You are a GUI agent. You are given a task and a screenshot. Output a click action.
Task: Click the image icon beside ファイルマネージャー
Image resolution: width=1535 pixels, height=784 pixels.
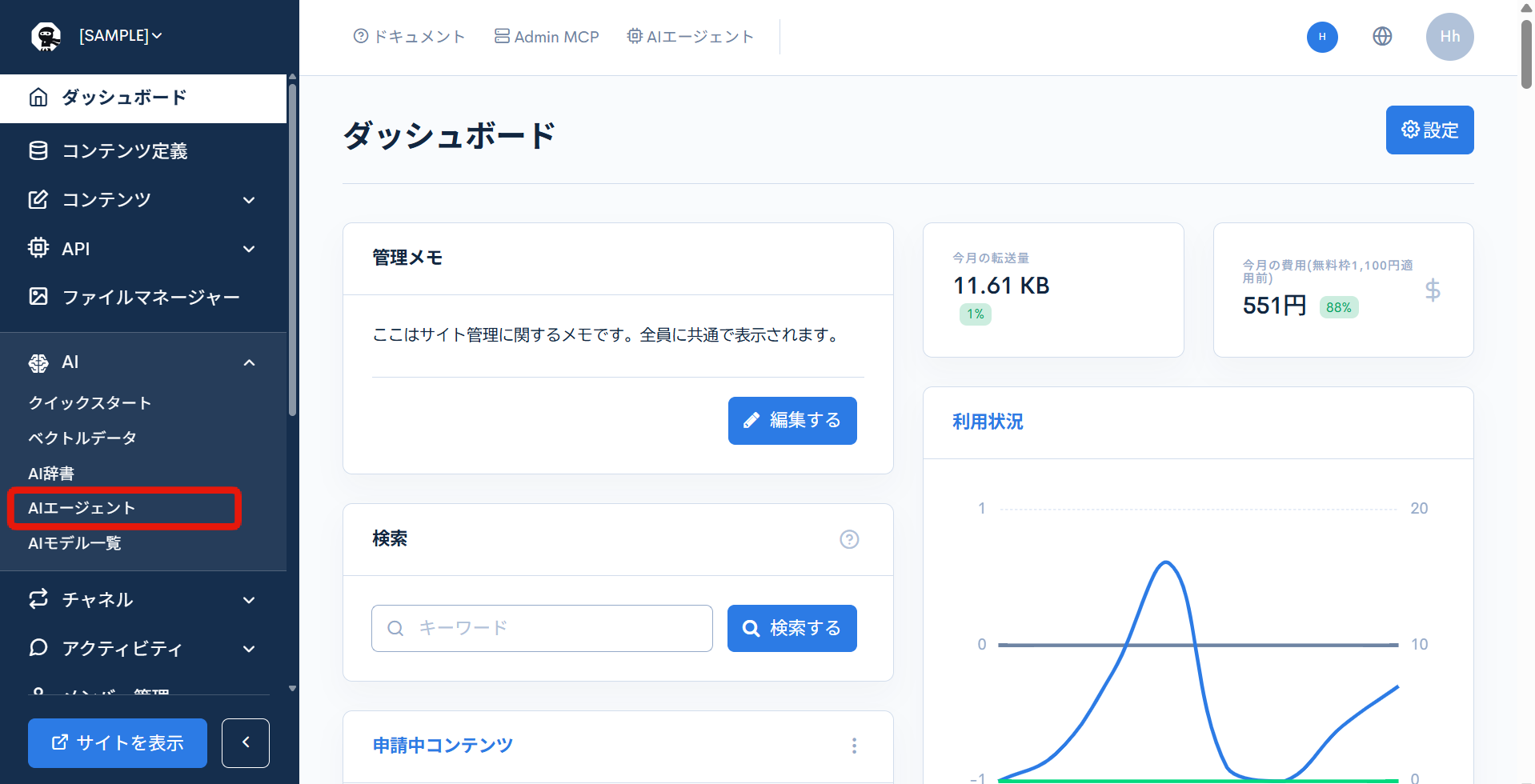(x=38, y=297)
